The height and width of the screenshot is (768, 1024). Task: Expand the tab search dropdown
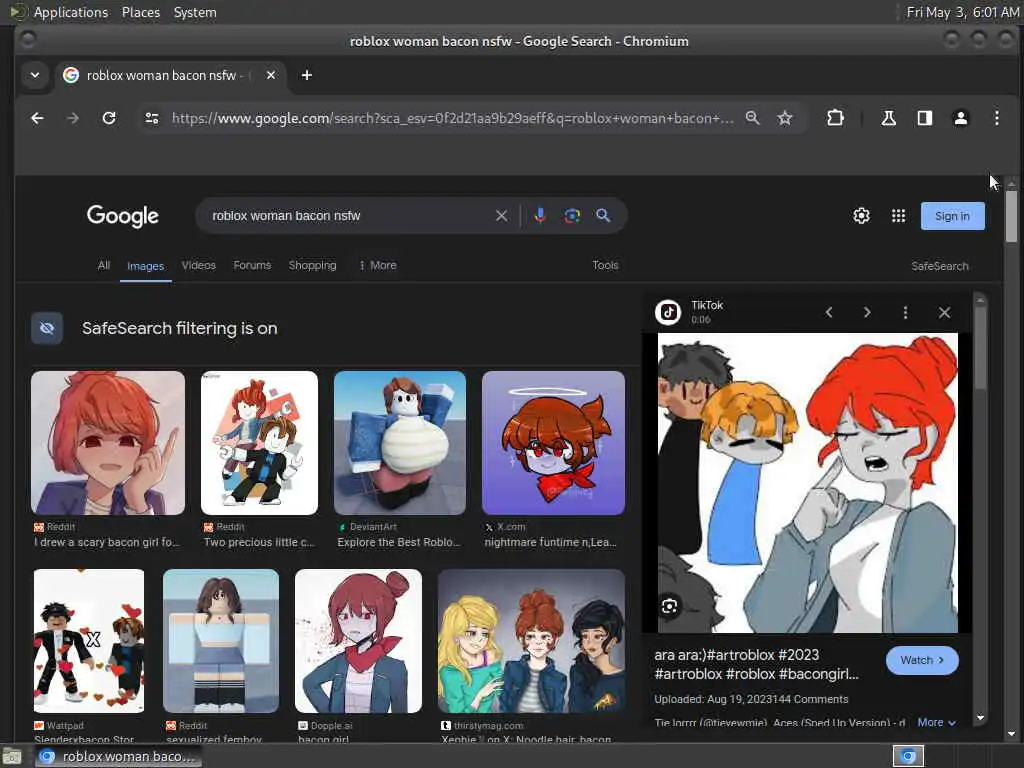(x=35, y=75)
